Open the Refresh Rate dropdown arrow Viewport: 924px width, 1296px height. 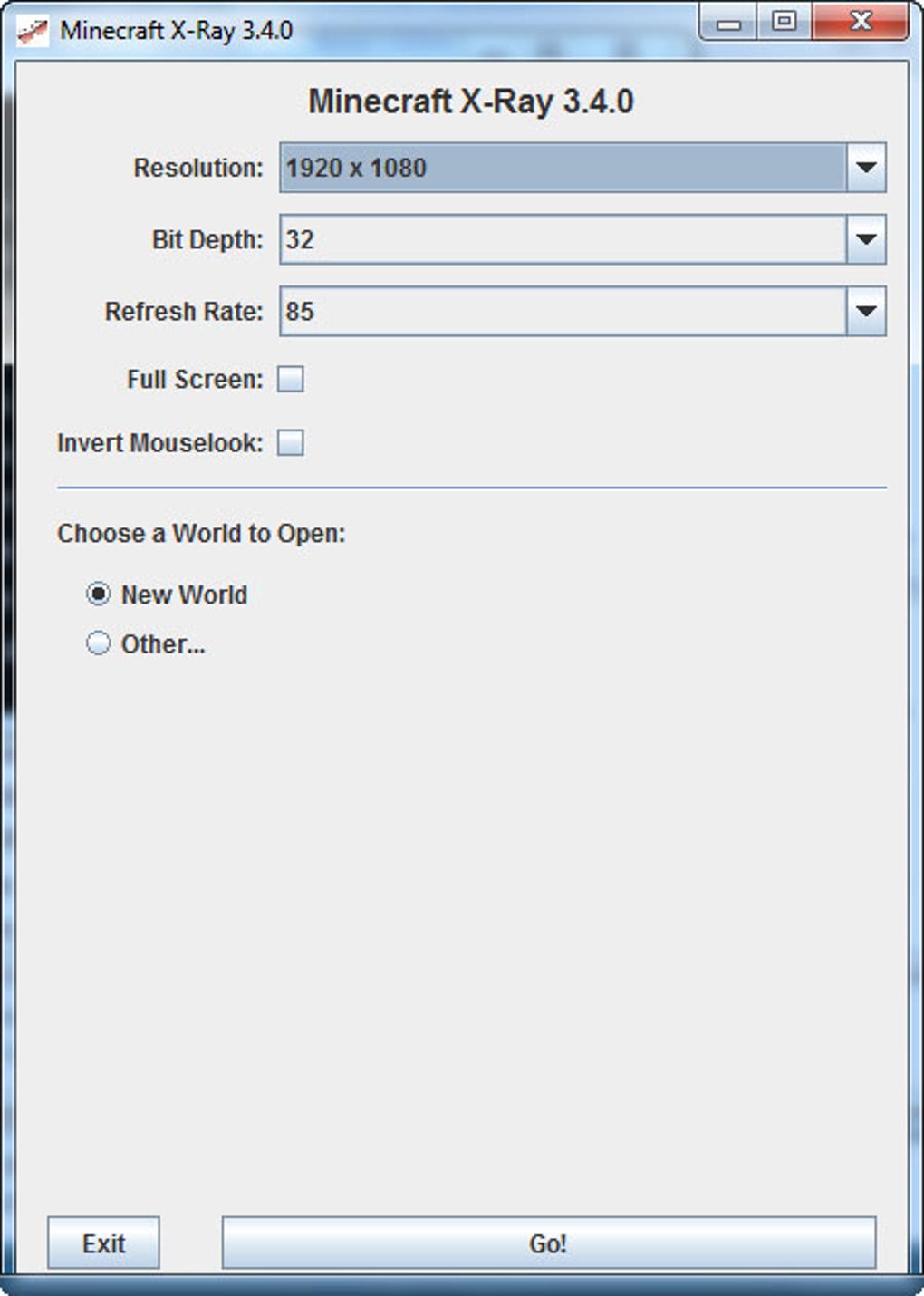coord(866,311)
